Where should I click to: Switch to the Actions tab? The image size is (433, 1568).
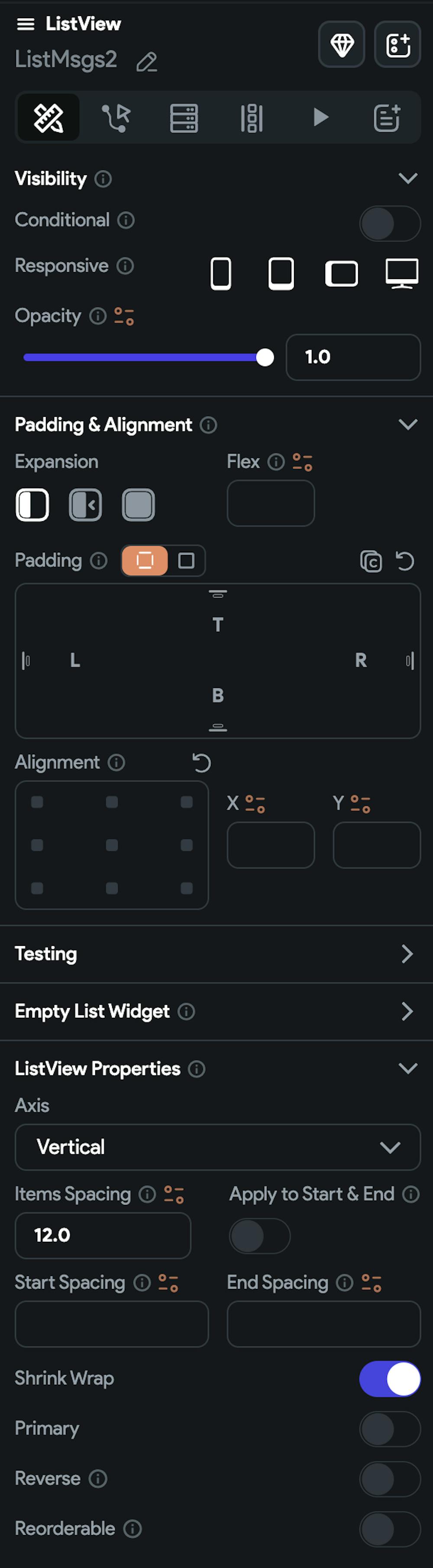click(116, 117)
